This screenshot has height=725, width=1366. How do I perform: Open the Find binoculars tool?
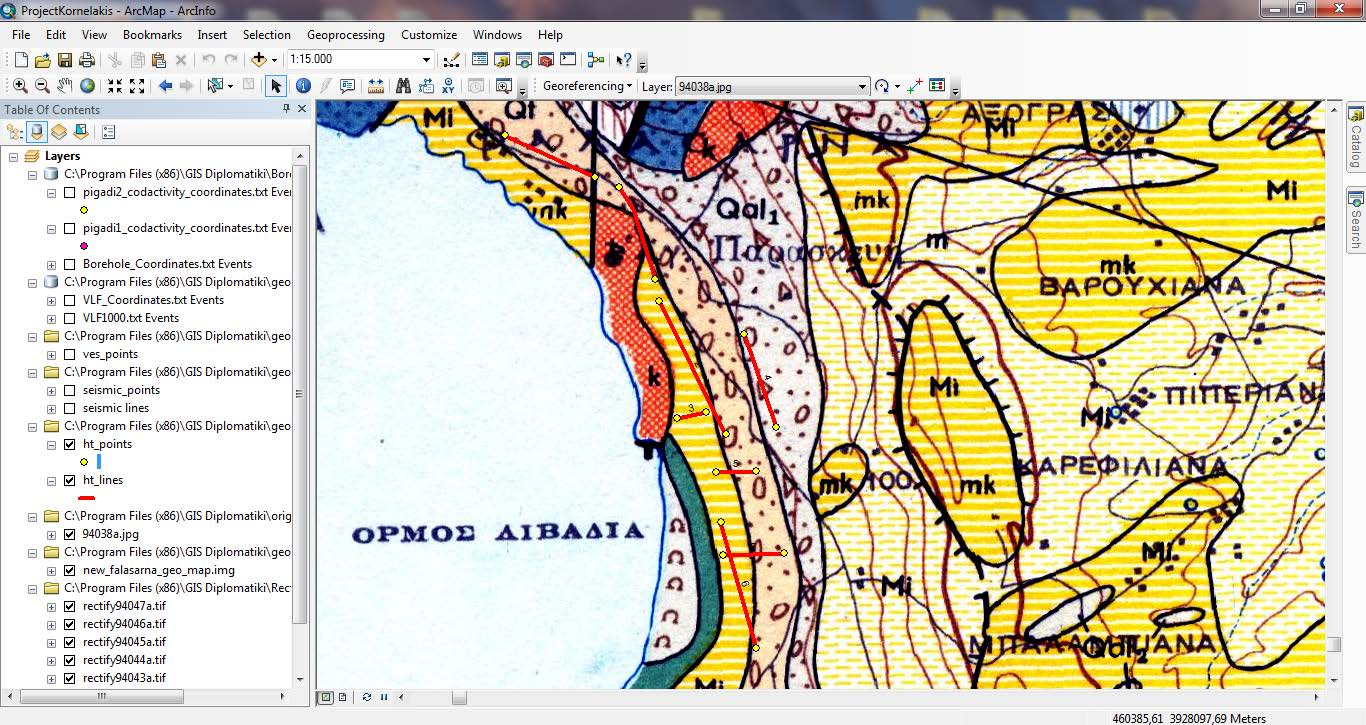coord(404,86)
